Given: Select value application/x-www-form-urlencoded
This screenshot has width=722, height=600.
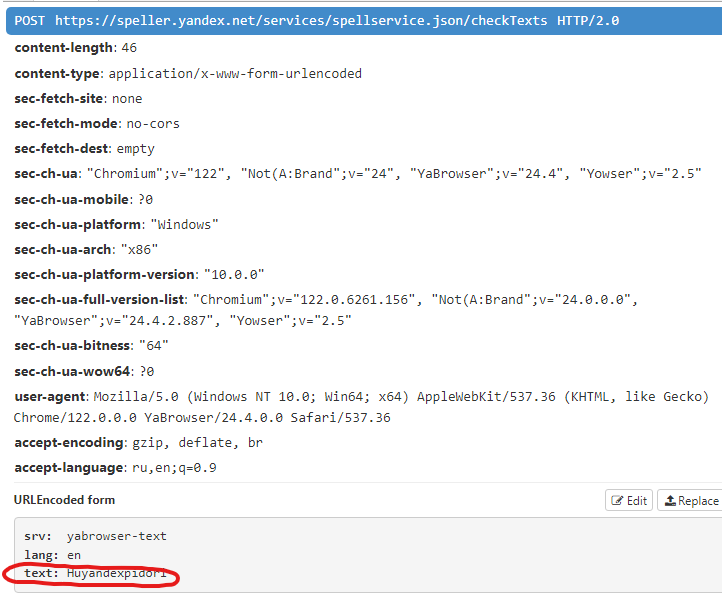Looking at the screenshot, I should pyautogui.click(x=235, y=74).
